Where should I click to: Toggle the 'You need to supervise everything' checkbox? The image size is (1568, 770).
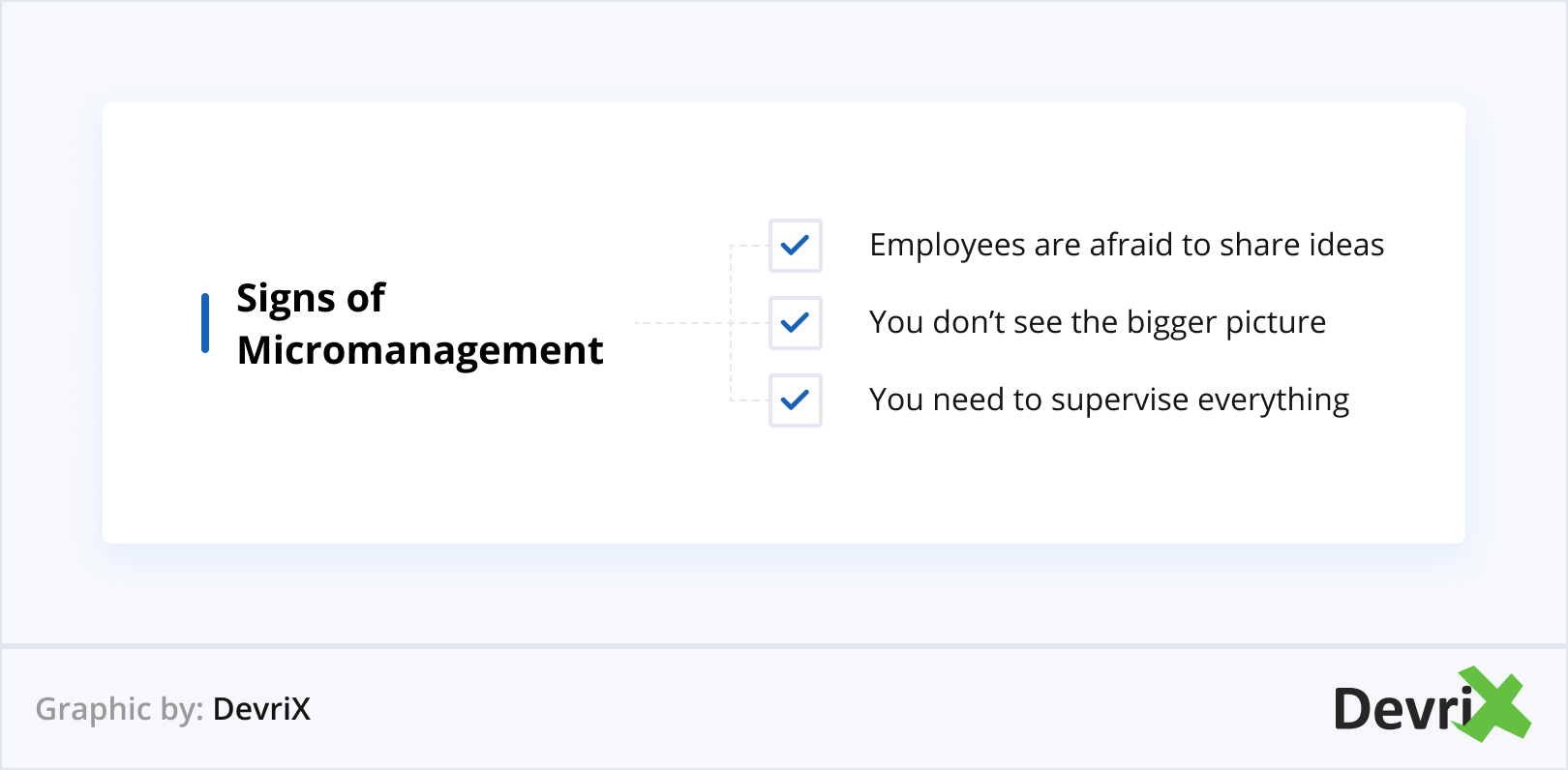(795, 400)
